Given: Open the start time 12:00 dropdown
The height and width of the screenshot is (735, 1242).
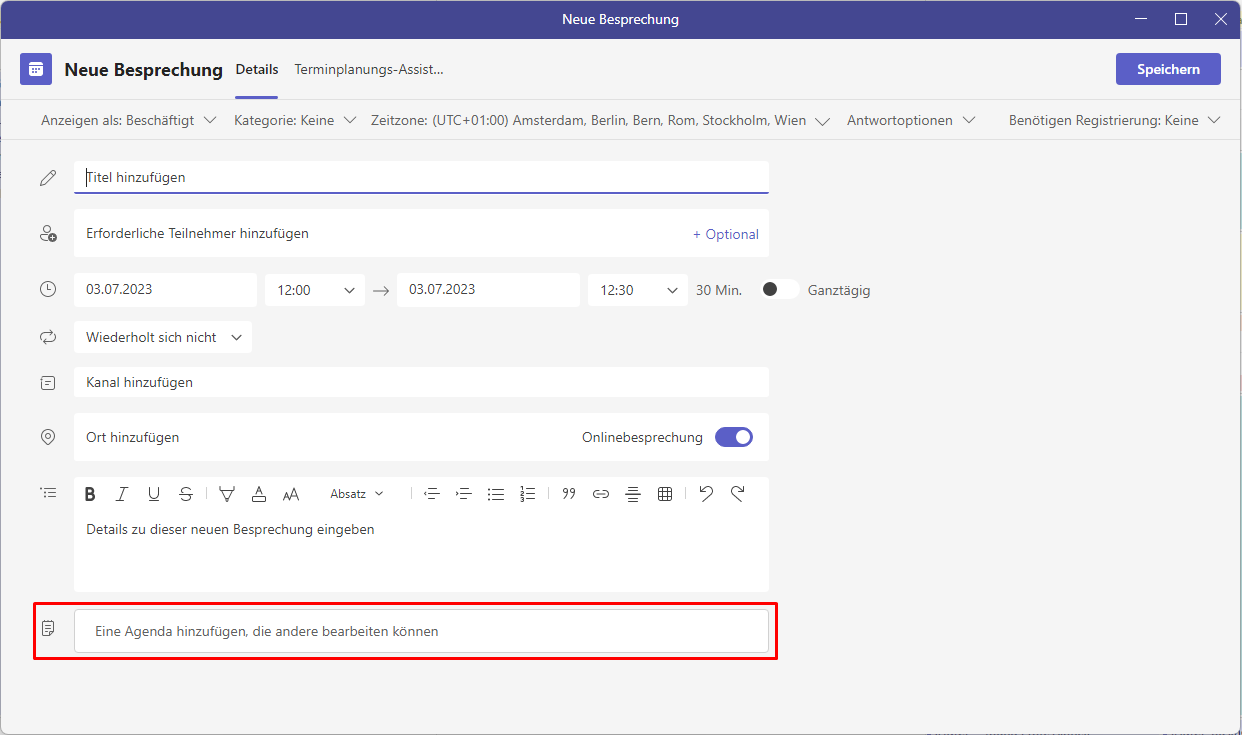Looking at the screenshot, I should click(316, 290).
